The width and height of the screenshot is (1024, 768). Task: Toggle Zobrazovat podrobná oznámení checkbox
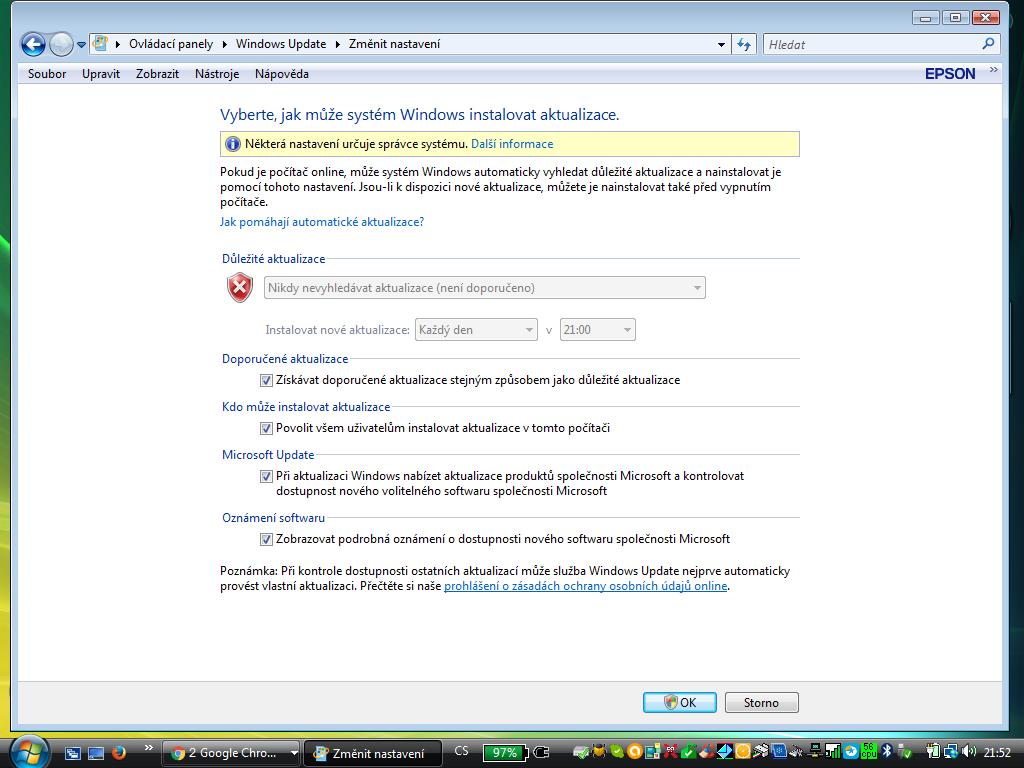click(266, 539)
